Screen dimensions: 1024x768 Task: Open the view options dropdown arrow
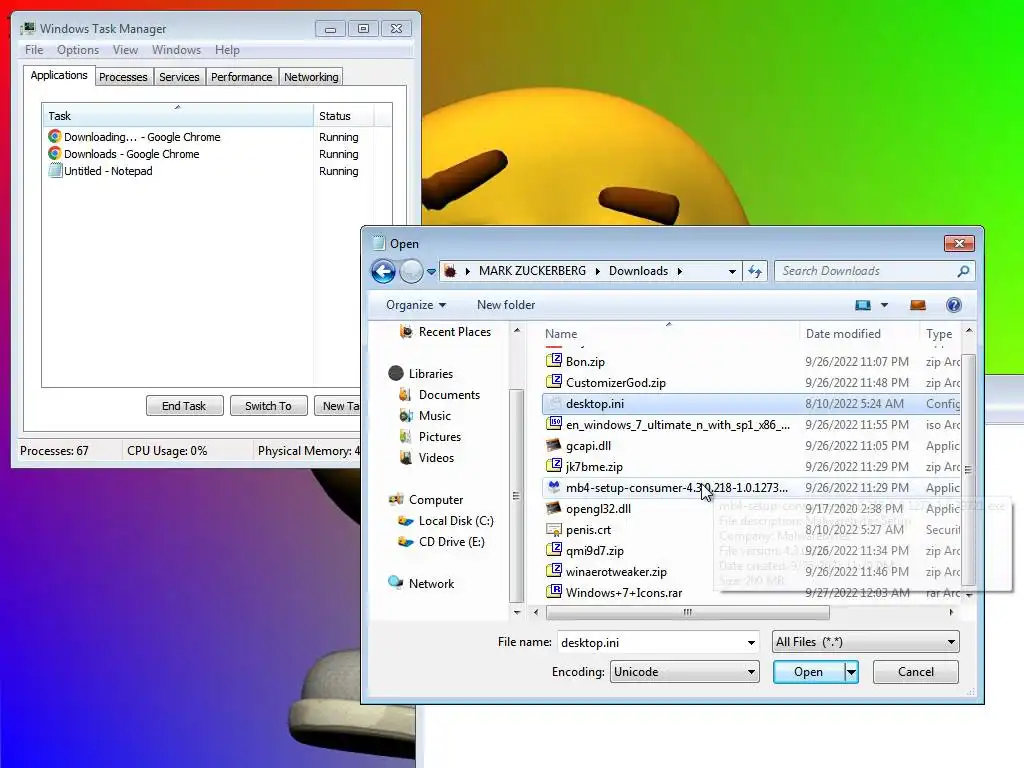(884, 305)
